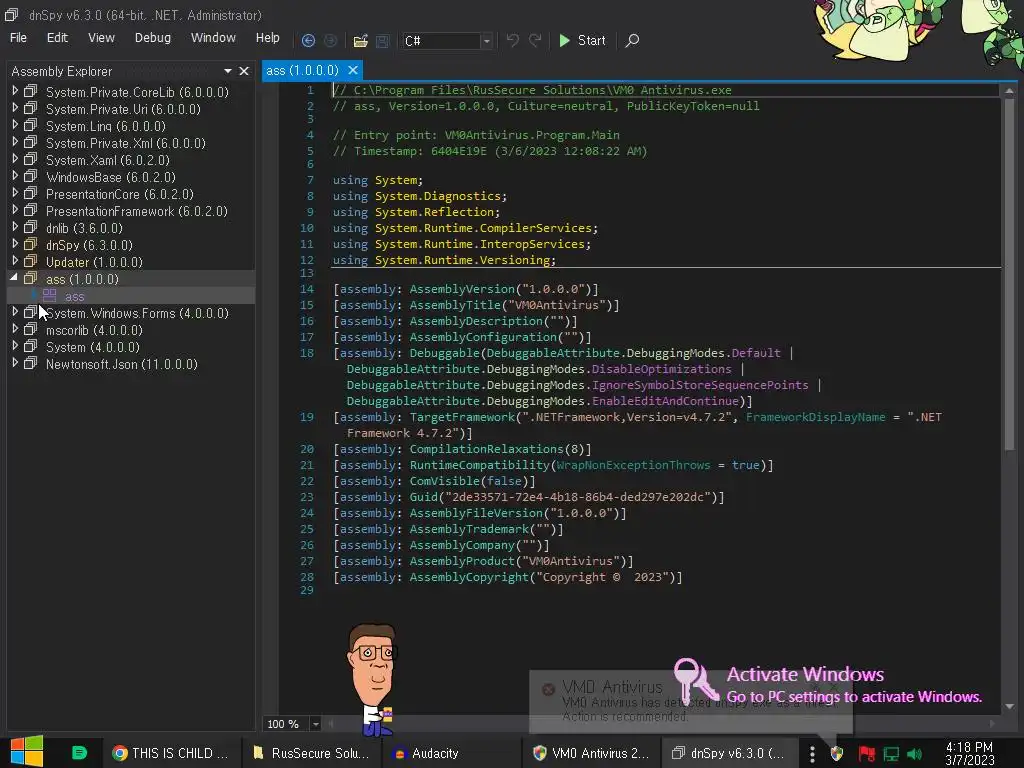Viewport: 1024px width, 768px height.
Task: Click the Updater assembly icon in tree
Action: pos(31,261)
